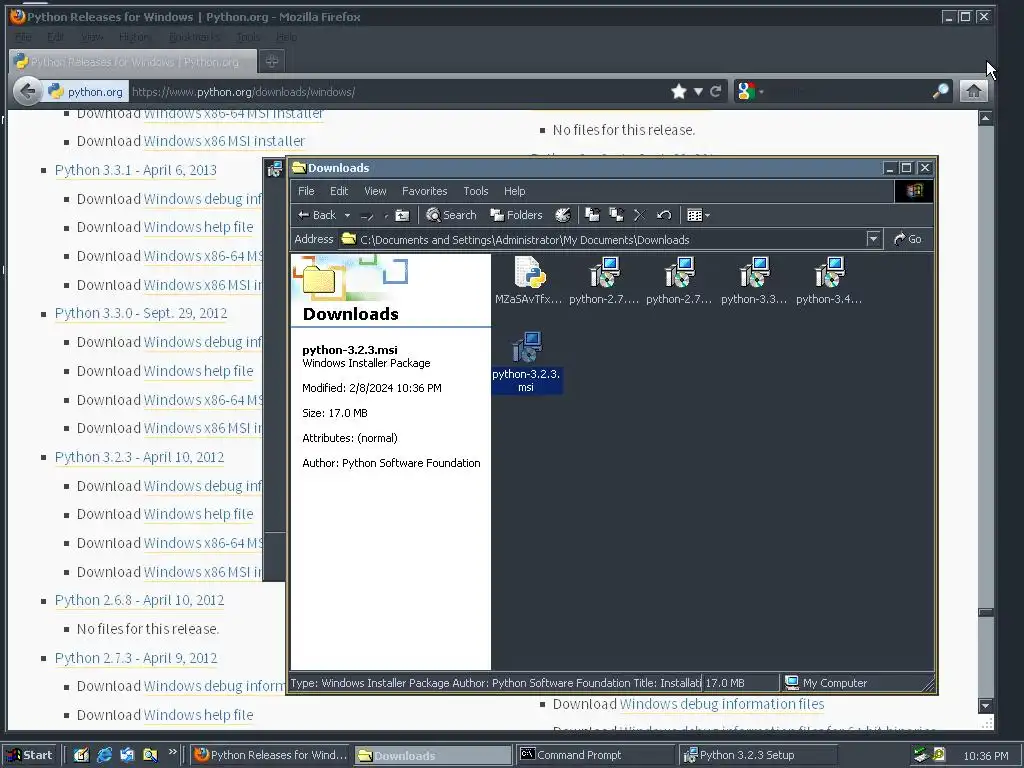This screenshot has height=768, width=1024.
Task: Click the taskbar clock showing 10:36 PM
Action: coord(985,756)
